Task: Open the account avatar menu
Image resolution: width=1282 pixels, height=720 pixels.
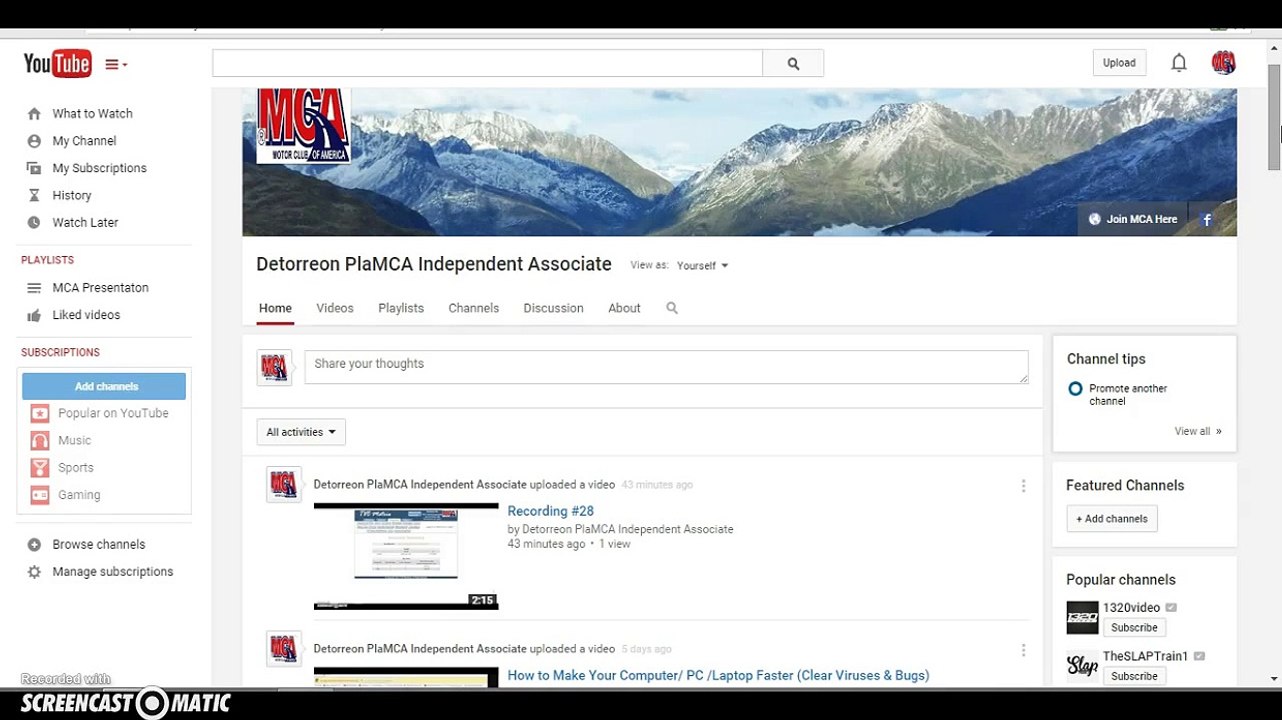Action: [x=1224, y=63]
